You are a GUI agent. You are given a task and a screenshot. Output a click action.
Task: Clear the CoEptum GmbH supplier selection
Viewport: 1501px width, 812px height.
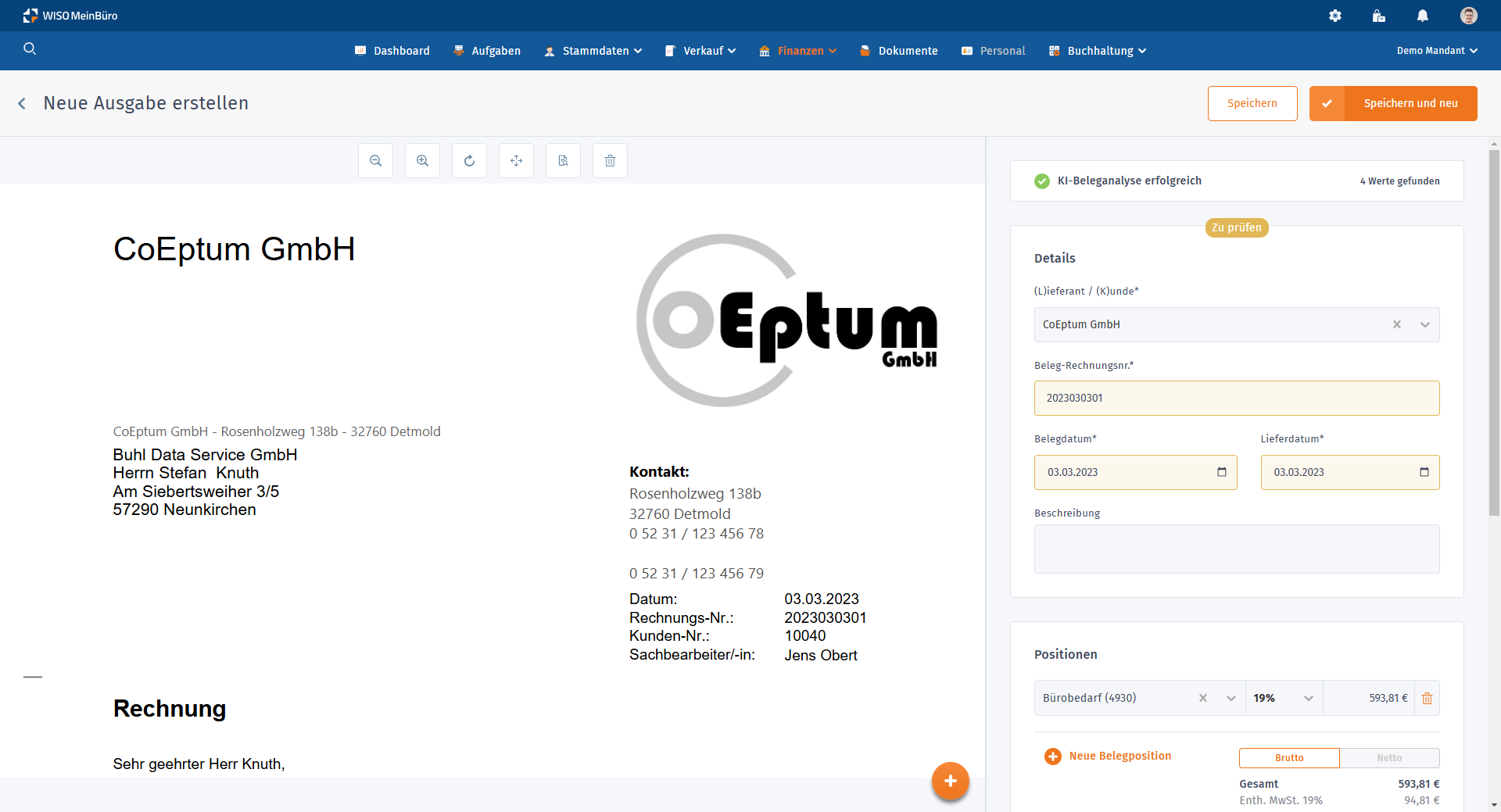click(x=1397, y=324)
